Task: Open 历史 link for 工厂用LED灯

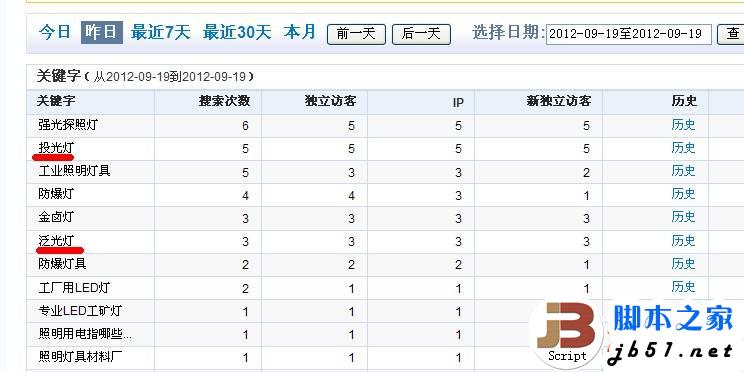Action: click(683, 287)
